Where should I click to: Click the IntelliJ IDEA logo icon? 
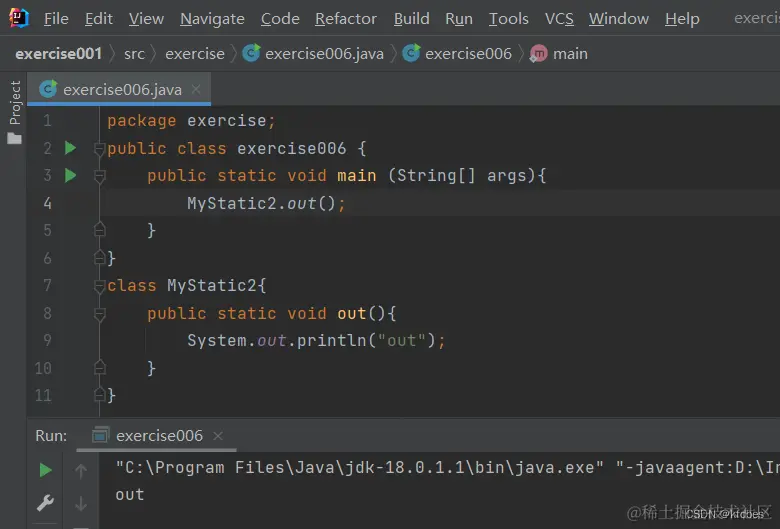(x=19, y=18)
